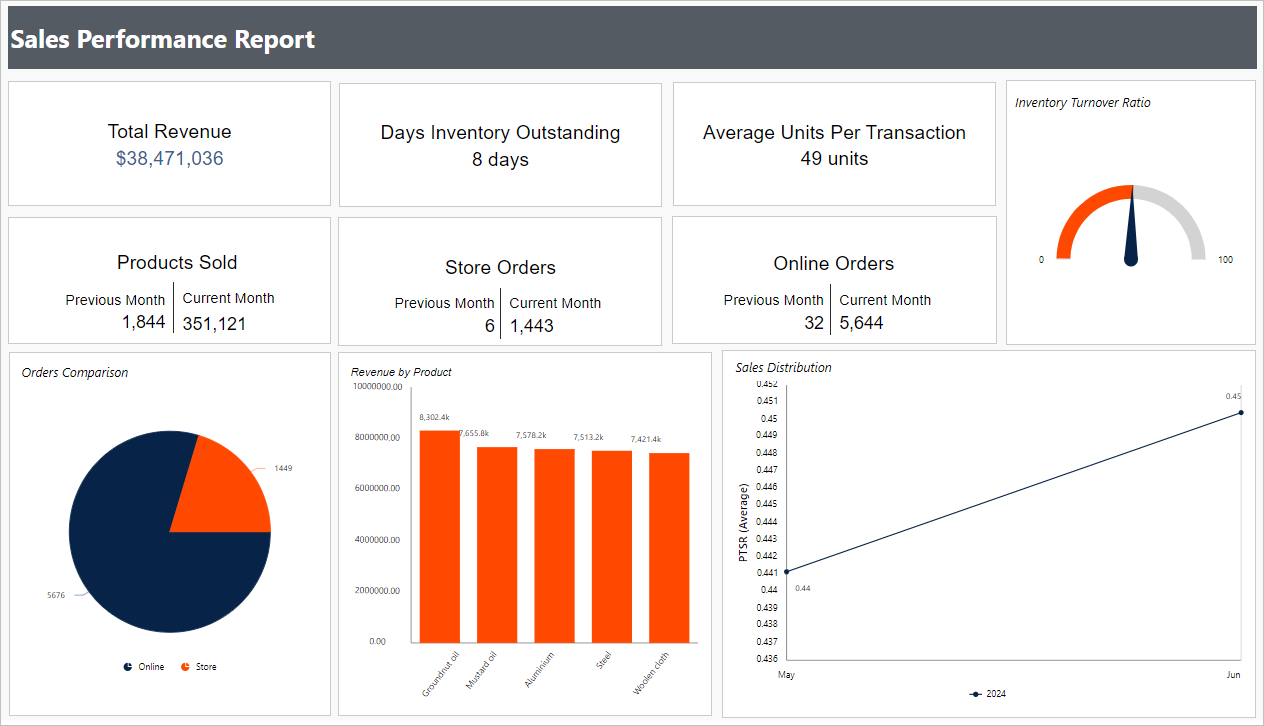Image resolution: width=1264 pixels, height=726 pixels.
Task: Click the May x-axis label
Action: 786,675
